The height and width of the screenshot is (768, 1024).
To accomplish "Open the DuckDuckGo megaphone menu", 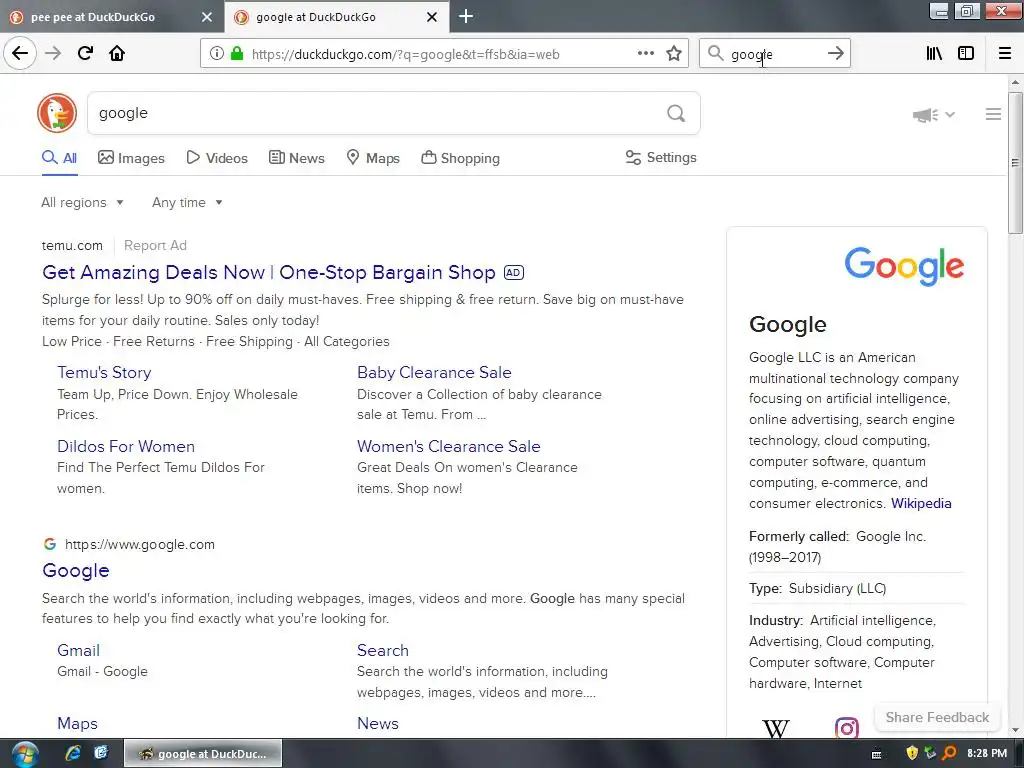I will point(933,115).
